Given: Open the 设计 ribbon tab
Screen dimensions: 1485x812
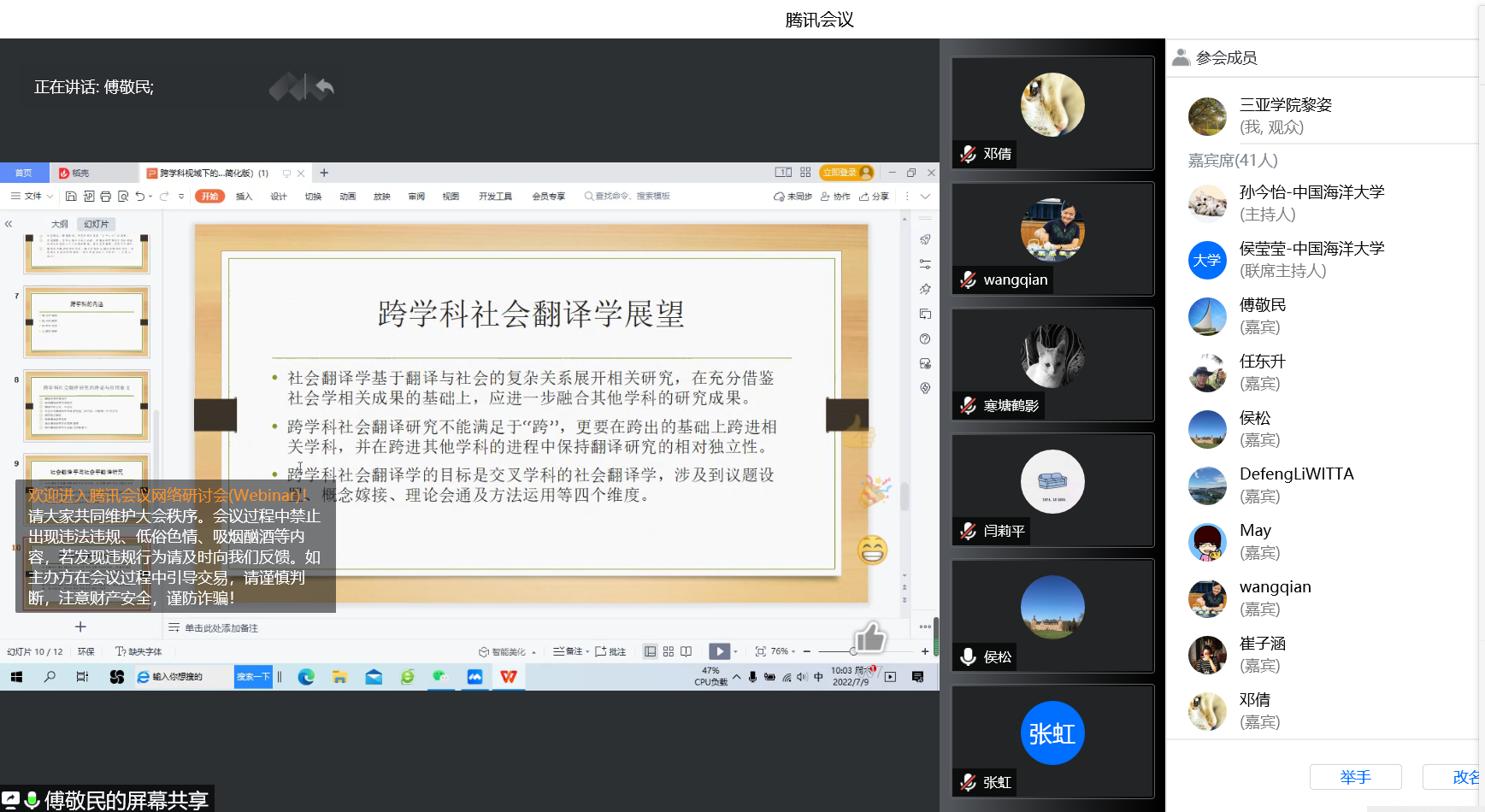Looking at the screenshot, I should (x=279, y=197).
